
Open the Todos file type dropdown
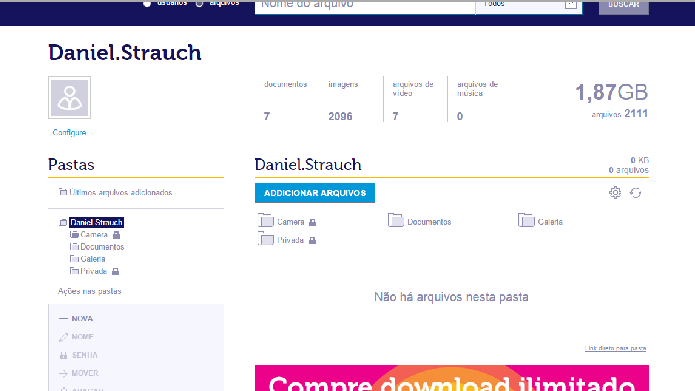[x=529, y=6]
